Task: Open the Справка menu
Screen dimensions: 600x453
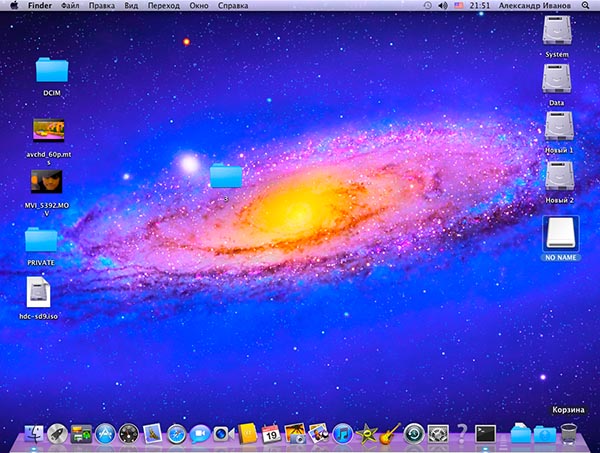Action: point(233,5)
